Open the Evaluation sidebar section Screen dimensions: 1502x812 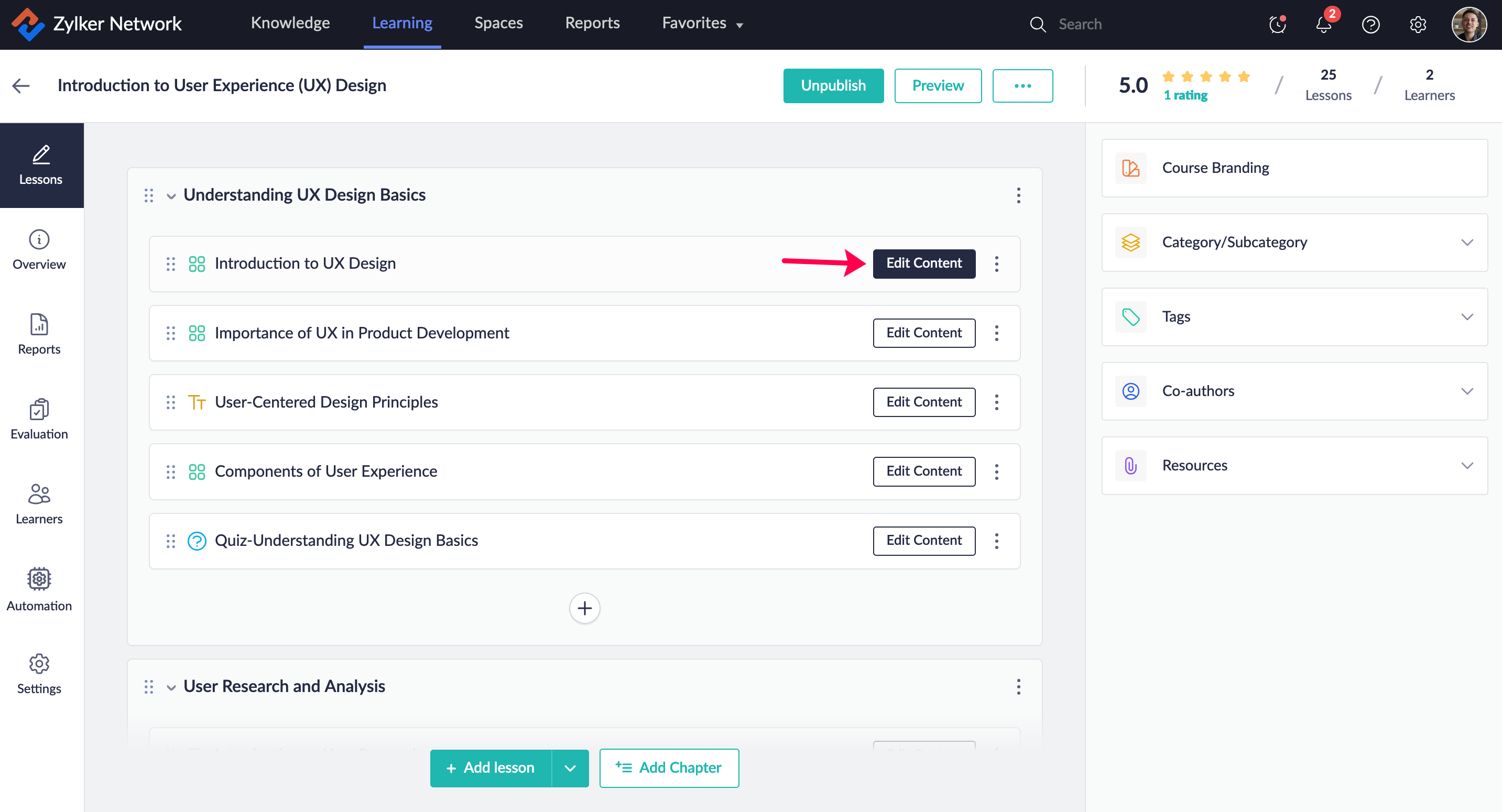coord(39,419)
